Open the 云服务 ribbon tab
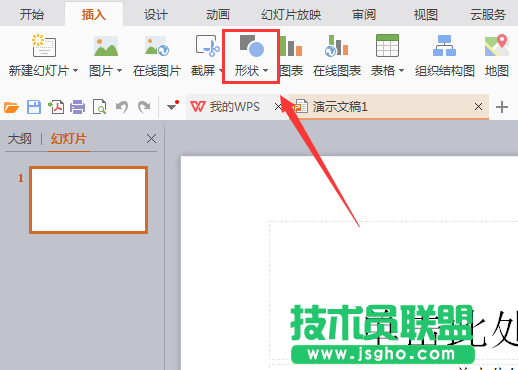The image size is (518, 370). [488, 15]
